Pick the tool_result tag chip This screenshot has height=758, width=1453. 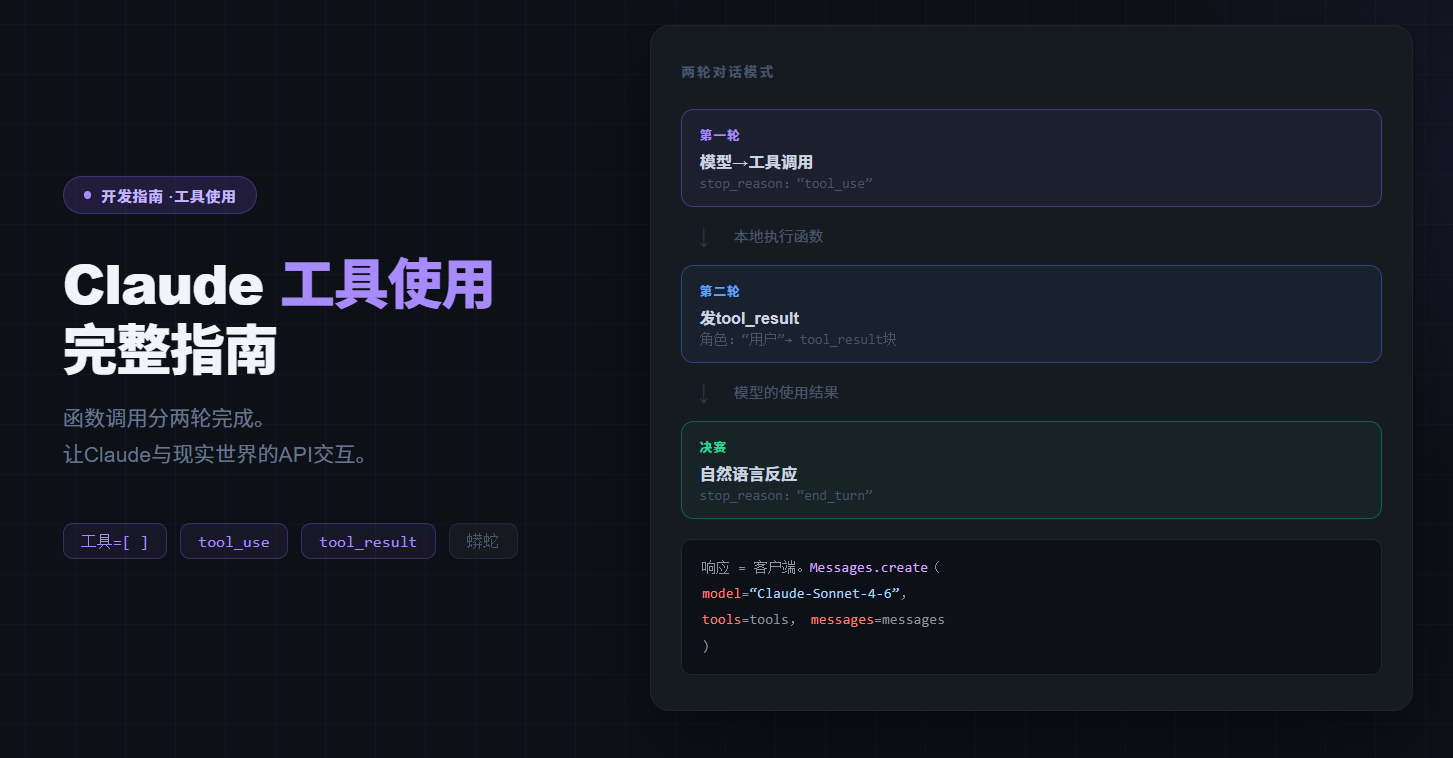368,541
